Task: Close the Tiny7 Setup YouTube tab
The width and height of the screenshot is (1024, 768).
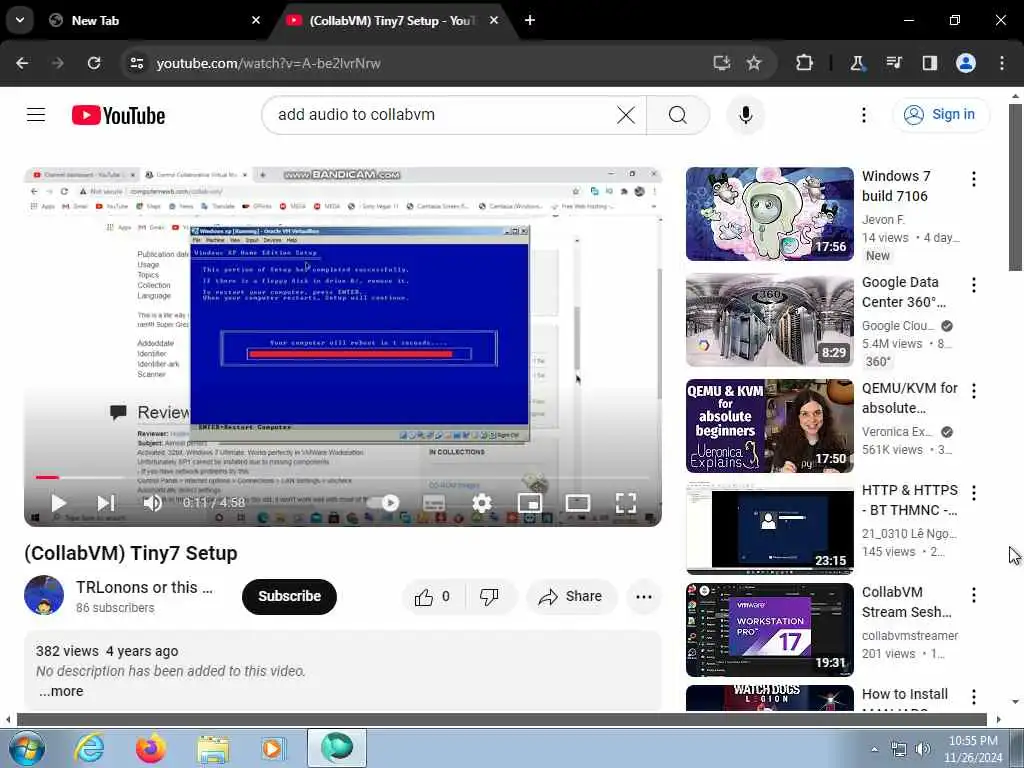Action: click(x=494, y=20)
